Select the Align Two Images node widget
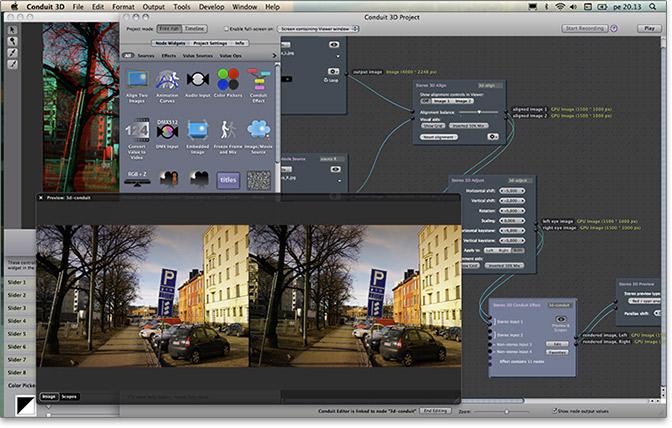This screenshot has height=428, width=672. point(137,85)
